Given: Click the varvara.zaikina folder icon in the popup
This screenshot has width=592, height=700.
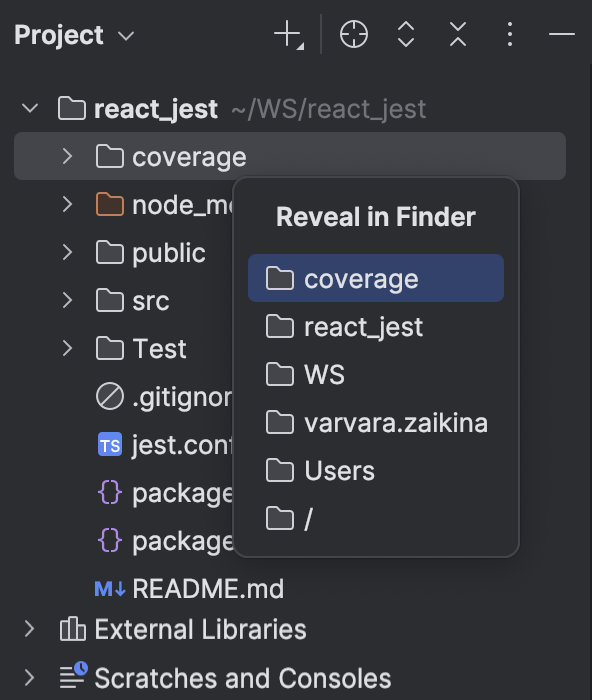Looking at the screenshot, I should tap(280, 422).
